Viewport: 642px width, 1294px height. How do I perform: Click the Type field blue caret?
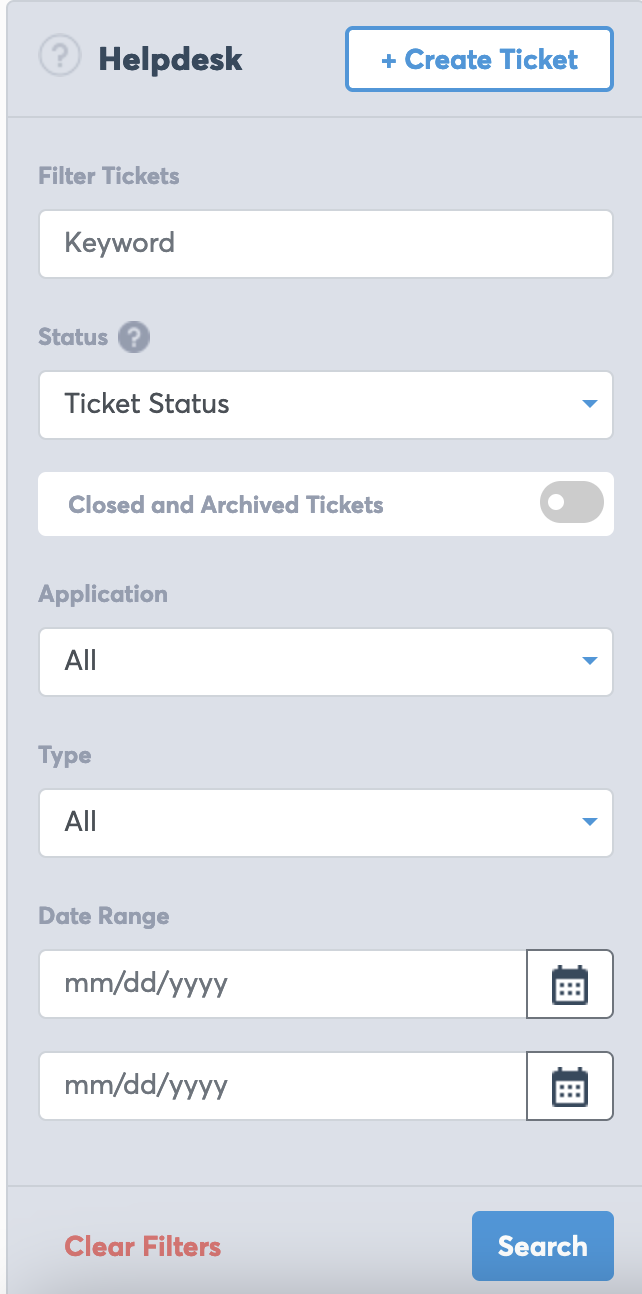(589, 822)
